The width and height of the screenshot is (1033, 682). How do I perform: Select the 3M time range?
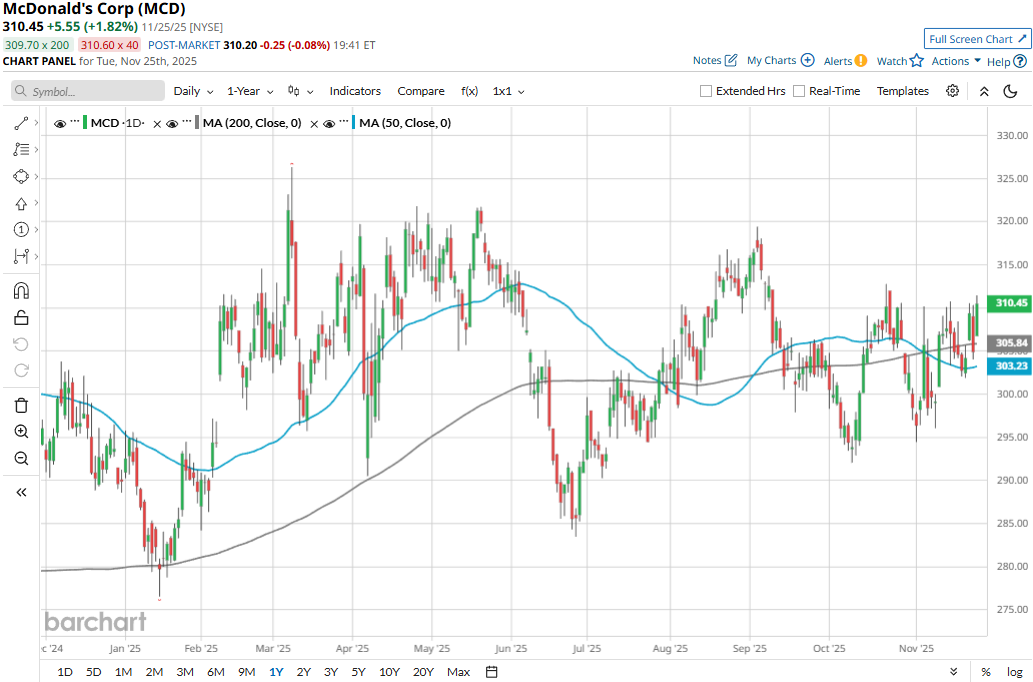tap(185, 672)
